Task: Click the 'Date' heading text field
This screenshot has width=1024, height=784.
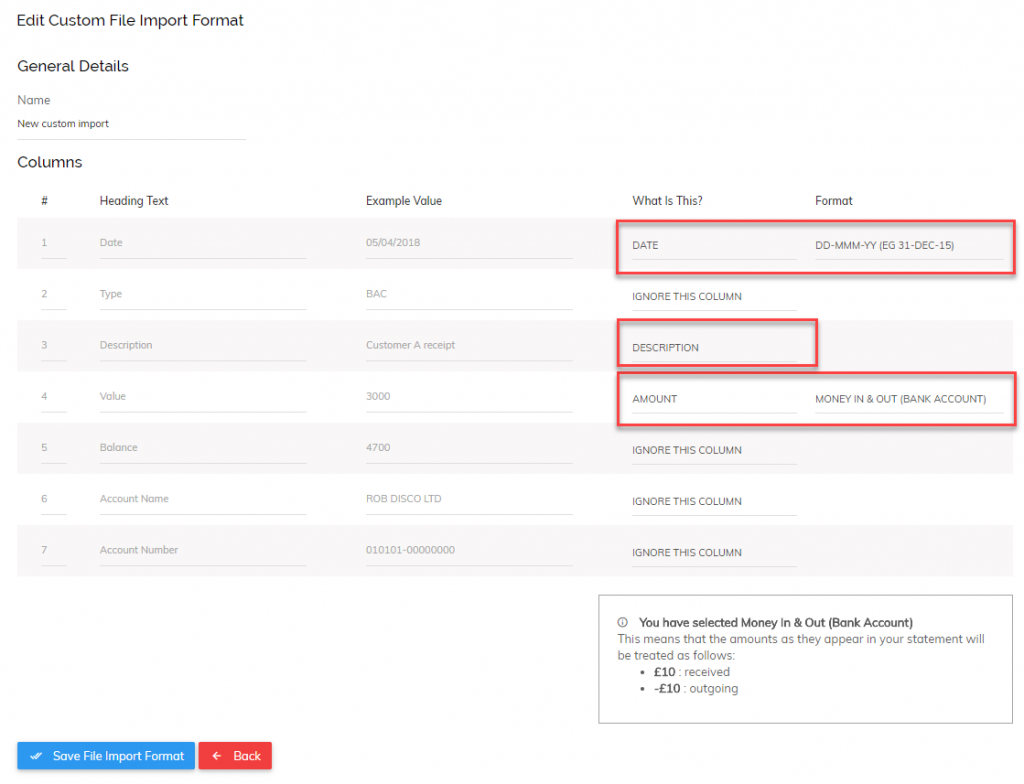Action: tap(202, 243)
